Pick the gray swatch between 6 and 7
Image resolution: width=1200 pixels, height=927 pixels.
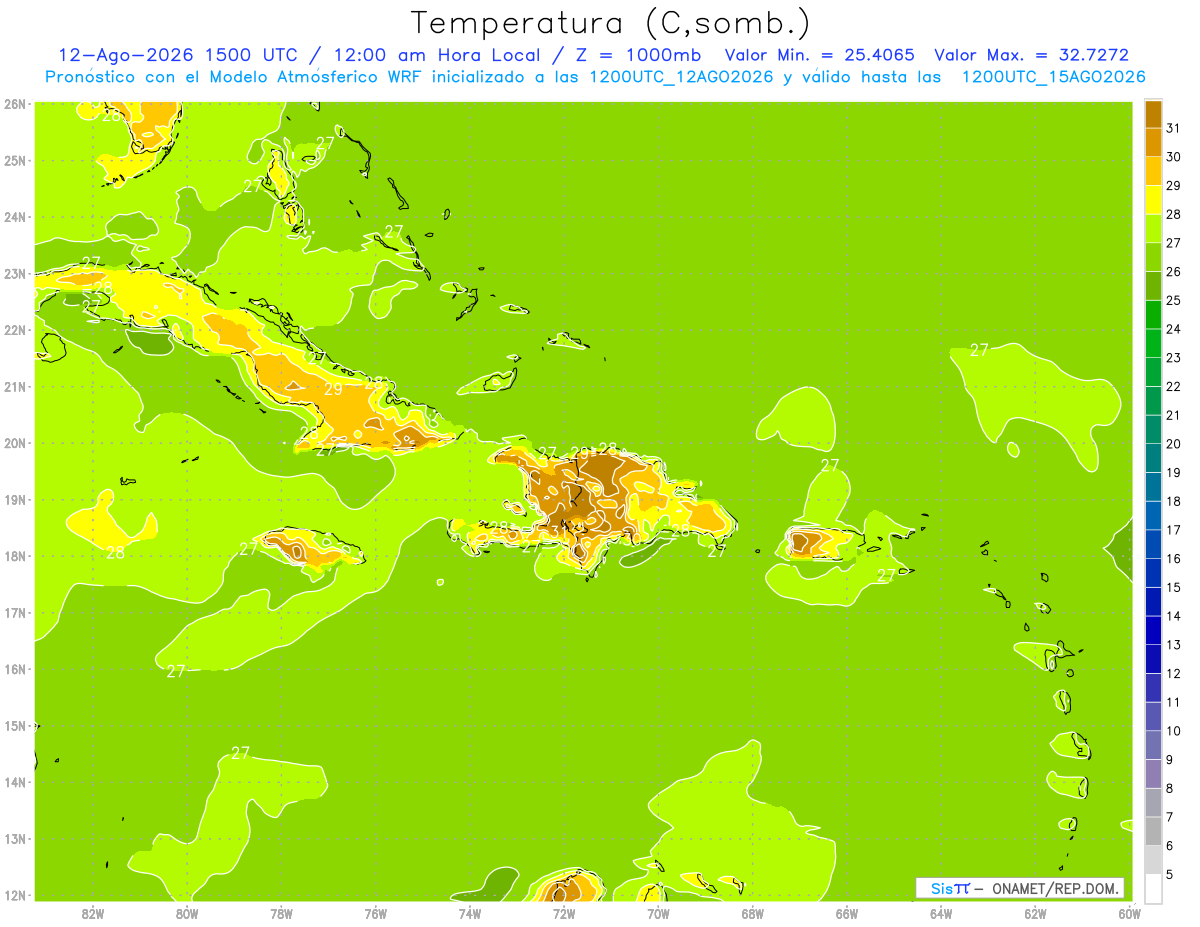(x=1153, y=831)
